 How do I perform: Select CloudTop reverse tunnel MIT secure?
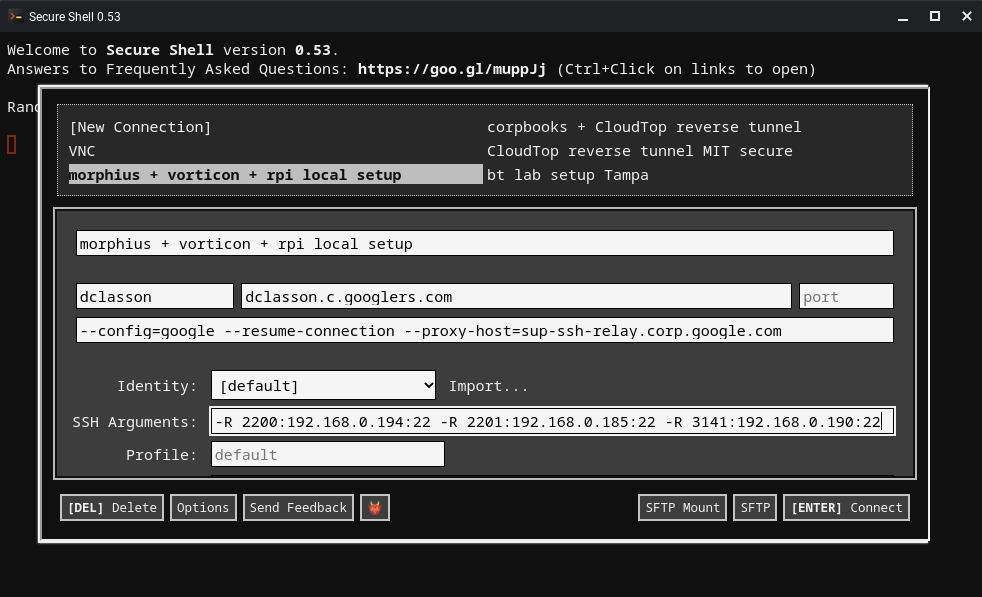pyautogui.click(x=639, y=151)
